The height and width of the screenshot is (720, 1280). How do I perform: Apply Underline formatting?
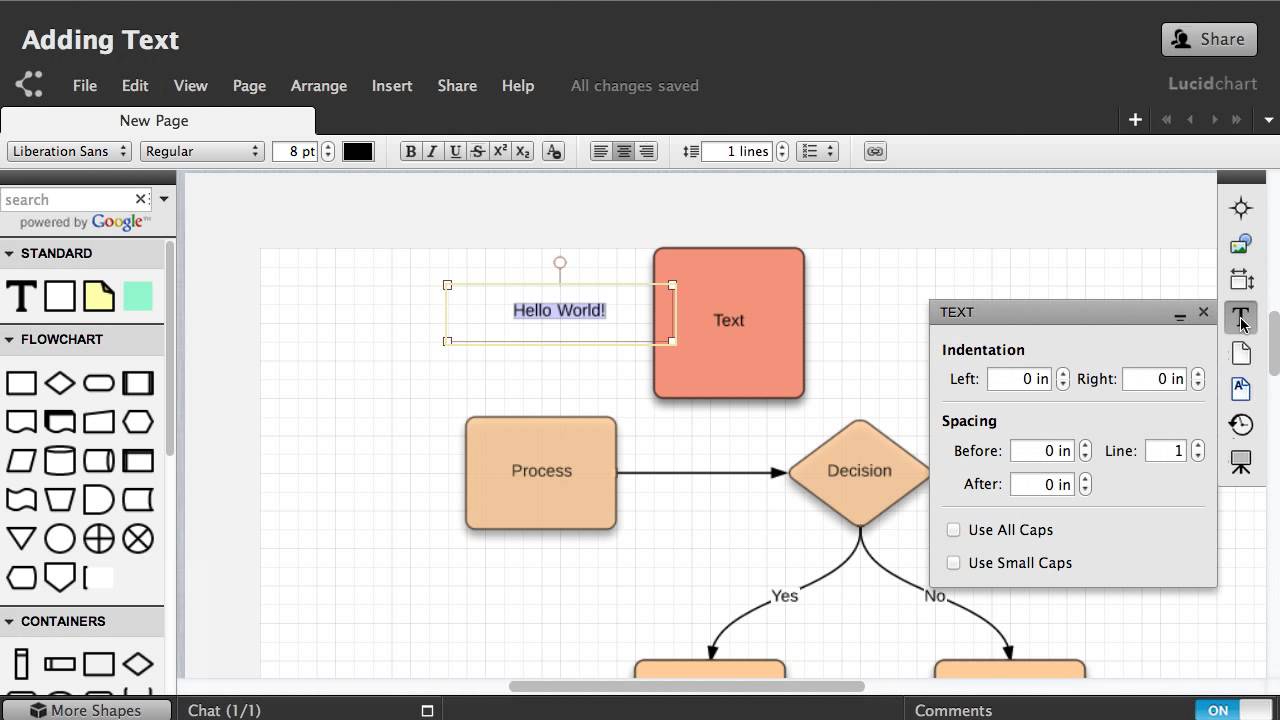coord(455,152)
